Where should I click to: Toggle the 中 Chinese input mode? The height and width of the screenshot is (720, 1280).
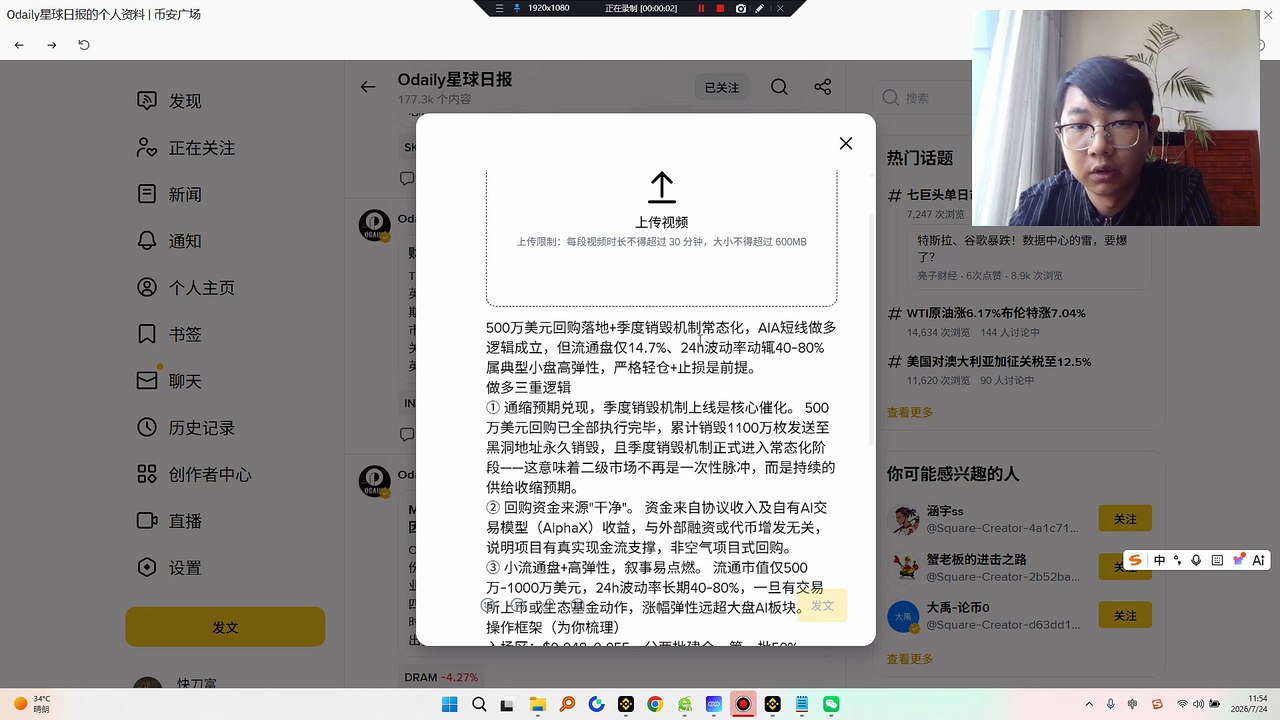tap(1159, 560)
